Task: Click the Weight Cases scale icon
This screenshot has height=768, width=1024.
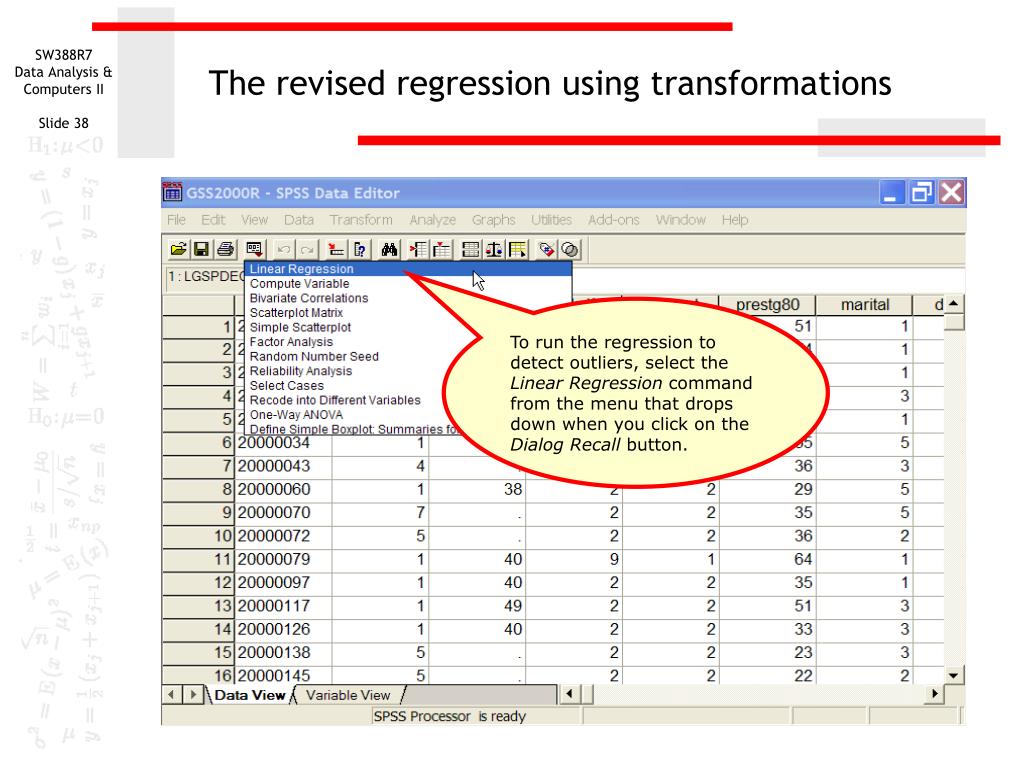Action: click(494, 249)
